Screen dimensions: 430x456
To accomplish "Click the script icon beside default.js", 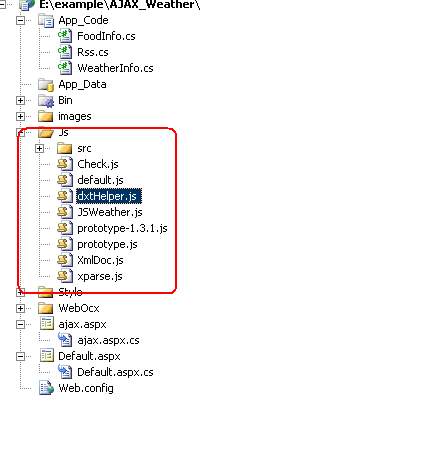I will point(65,180).
